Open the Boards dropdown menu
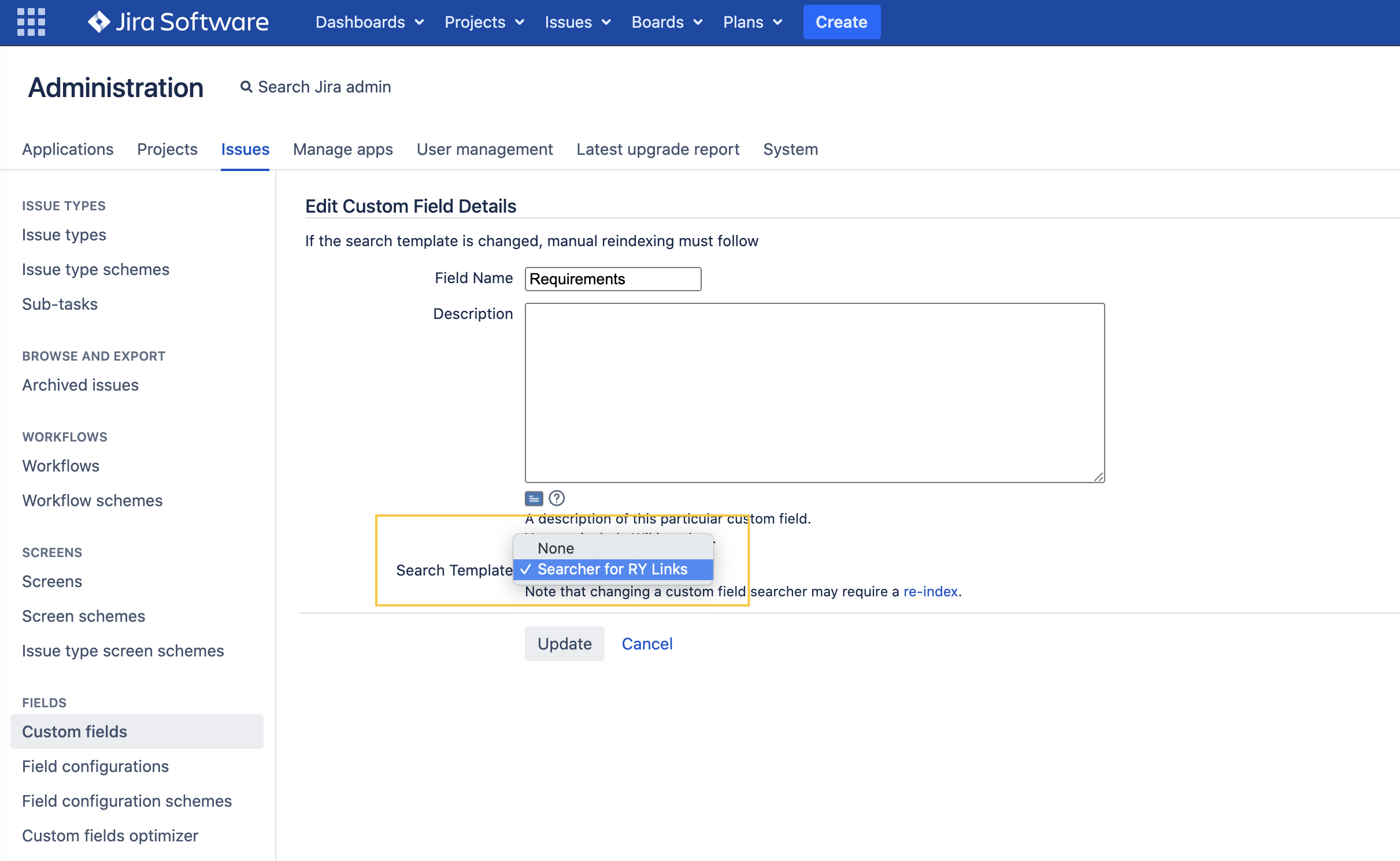Screen dimensions: 1400x861 [666, 22]
